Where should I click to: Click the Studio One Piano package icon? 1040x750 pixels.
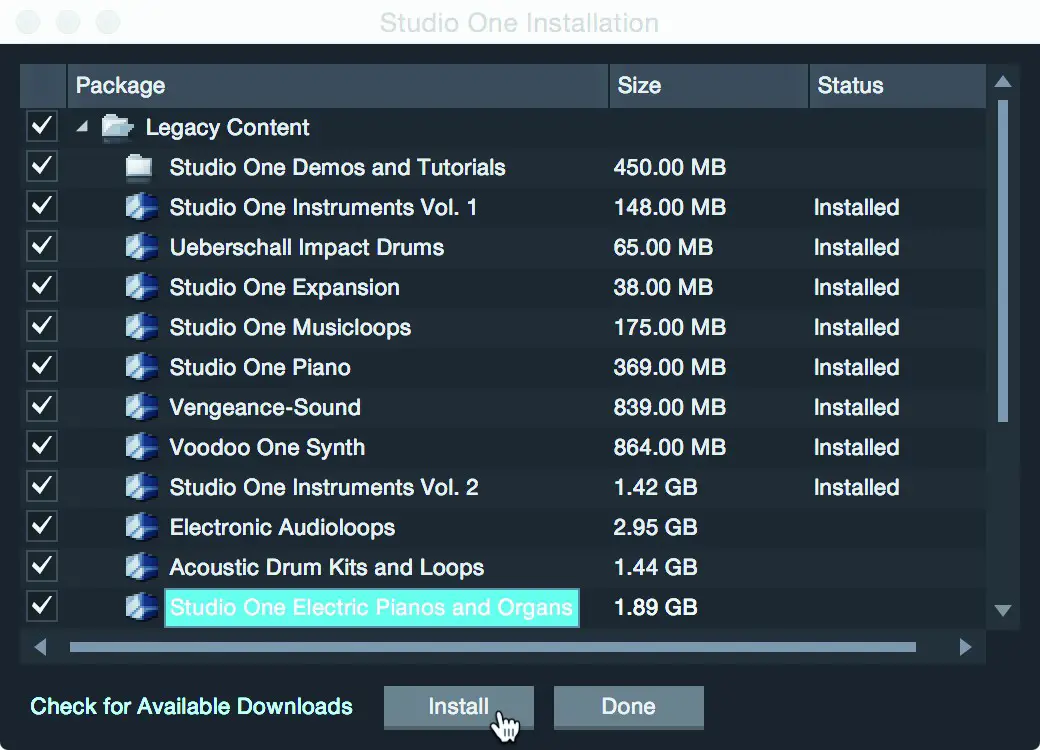[x=141, y=367]
